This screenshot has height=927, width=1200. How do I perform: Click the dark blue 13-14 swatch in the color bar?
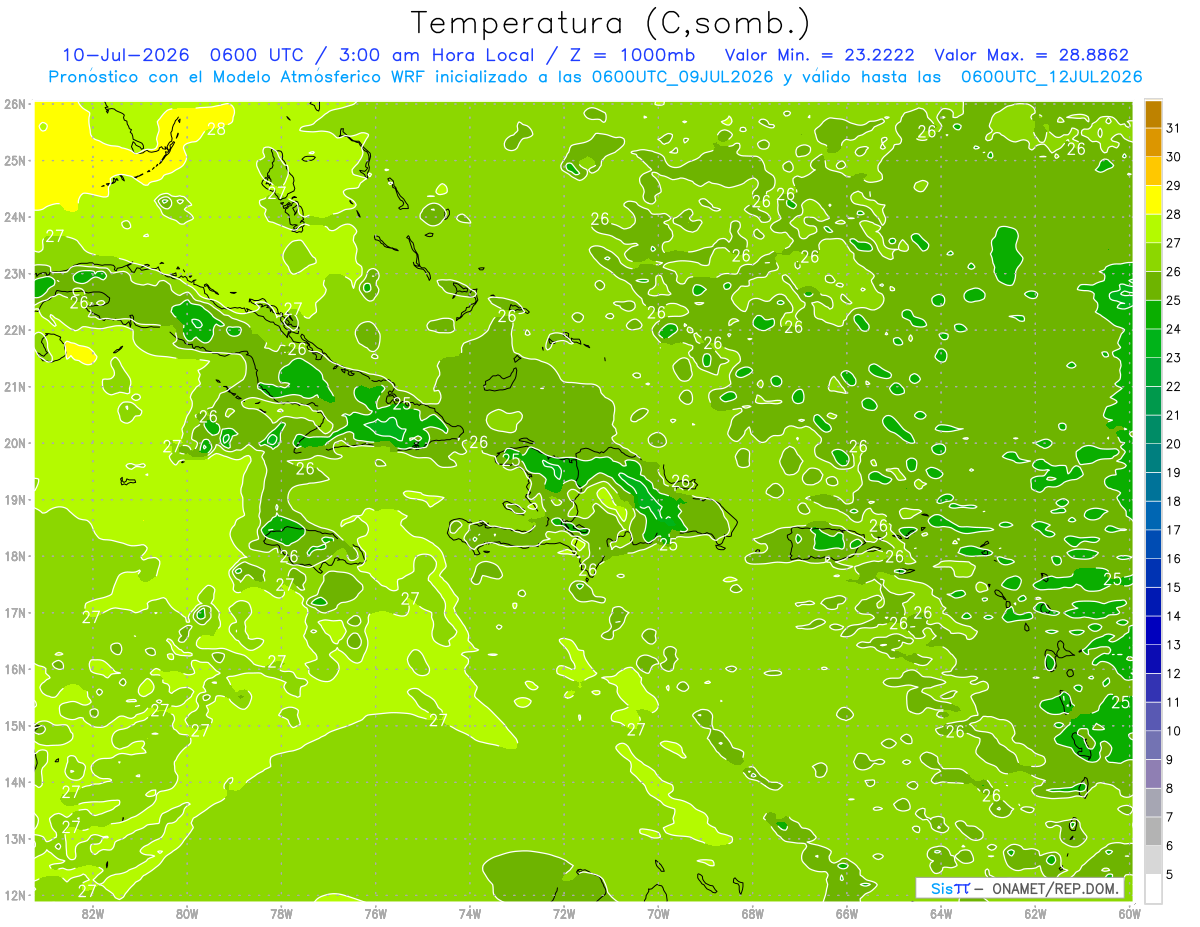click(x=1153, y=630)
